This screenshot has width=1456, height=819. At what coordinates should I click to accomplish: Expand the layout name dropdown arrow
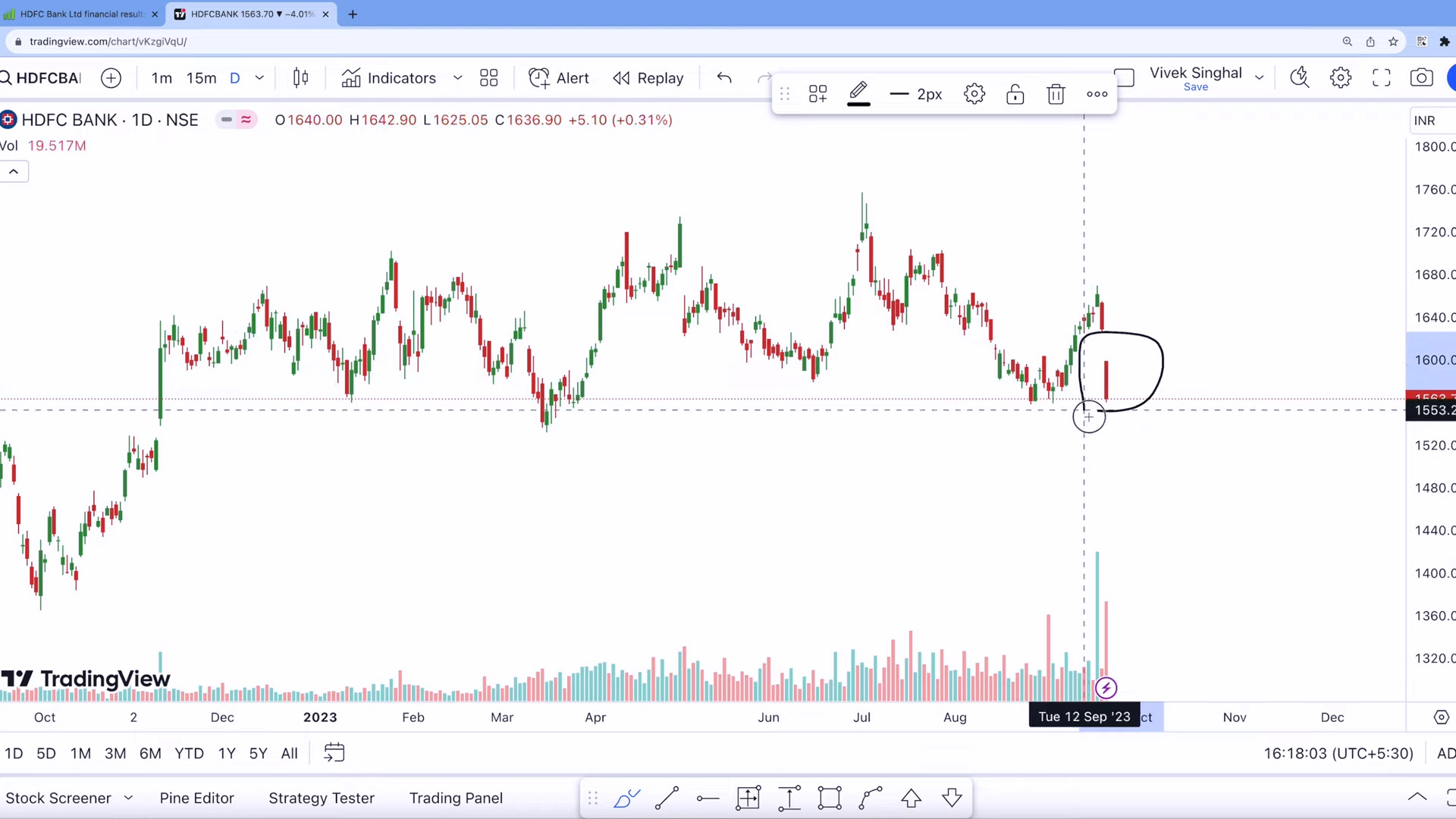[x=1260, y=77]
